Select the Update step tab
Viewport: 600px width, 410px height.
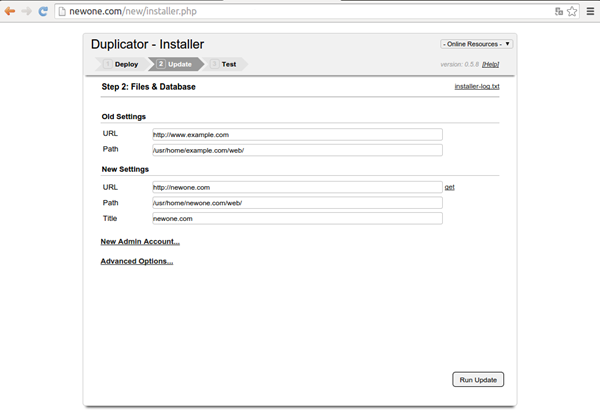coord(174,64)
